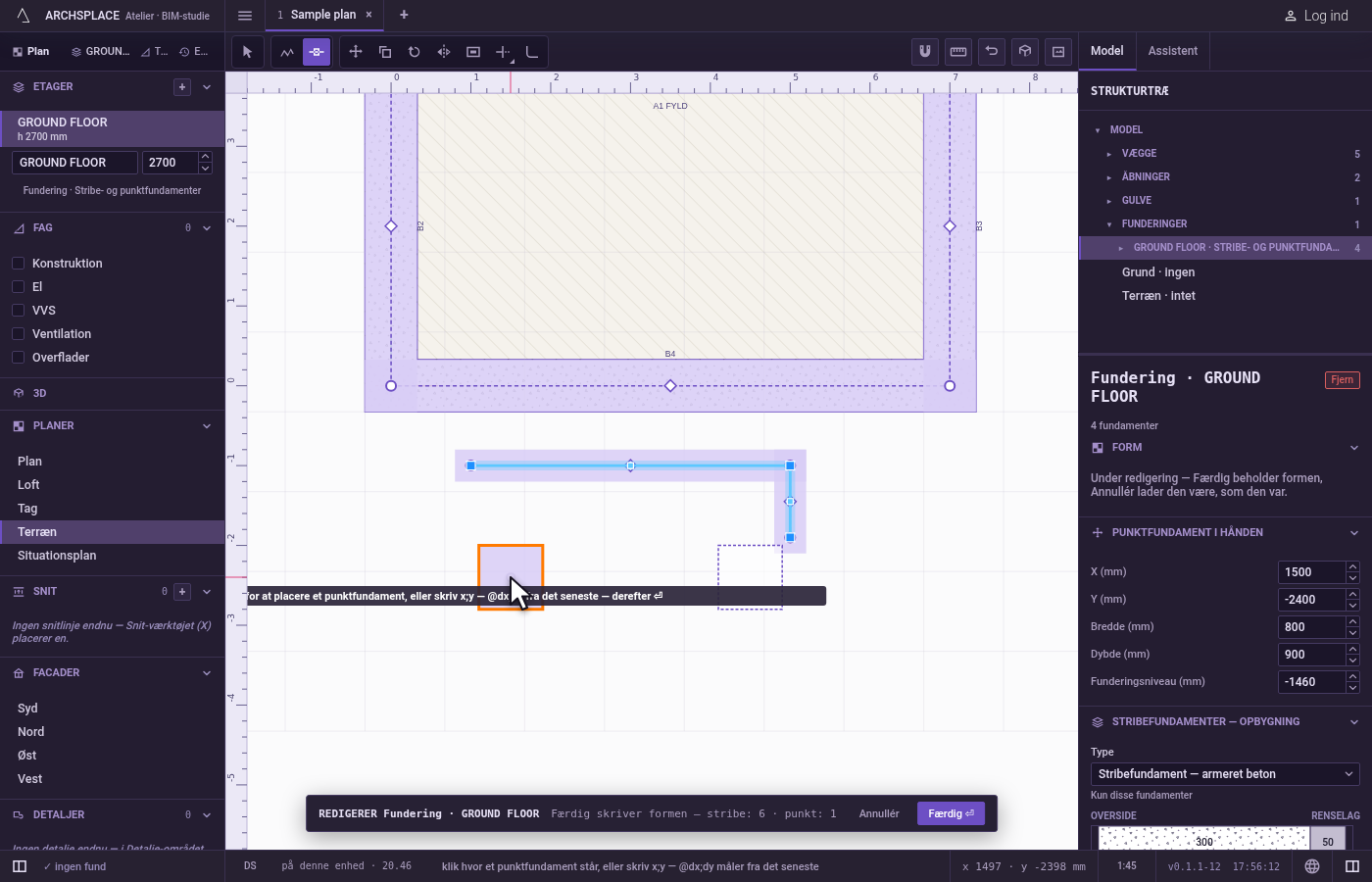Toggle right panel layout icon in status bar

(1352, 866)
